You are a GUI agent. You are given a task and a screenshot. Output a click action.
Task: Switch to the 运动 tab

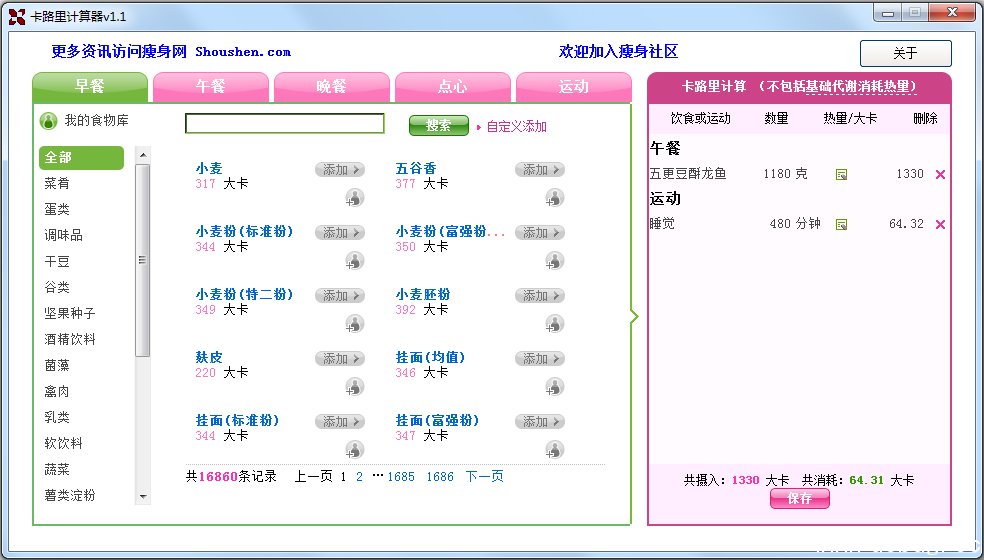[x=574, y=87]
